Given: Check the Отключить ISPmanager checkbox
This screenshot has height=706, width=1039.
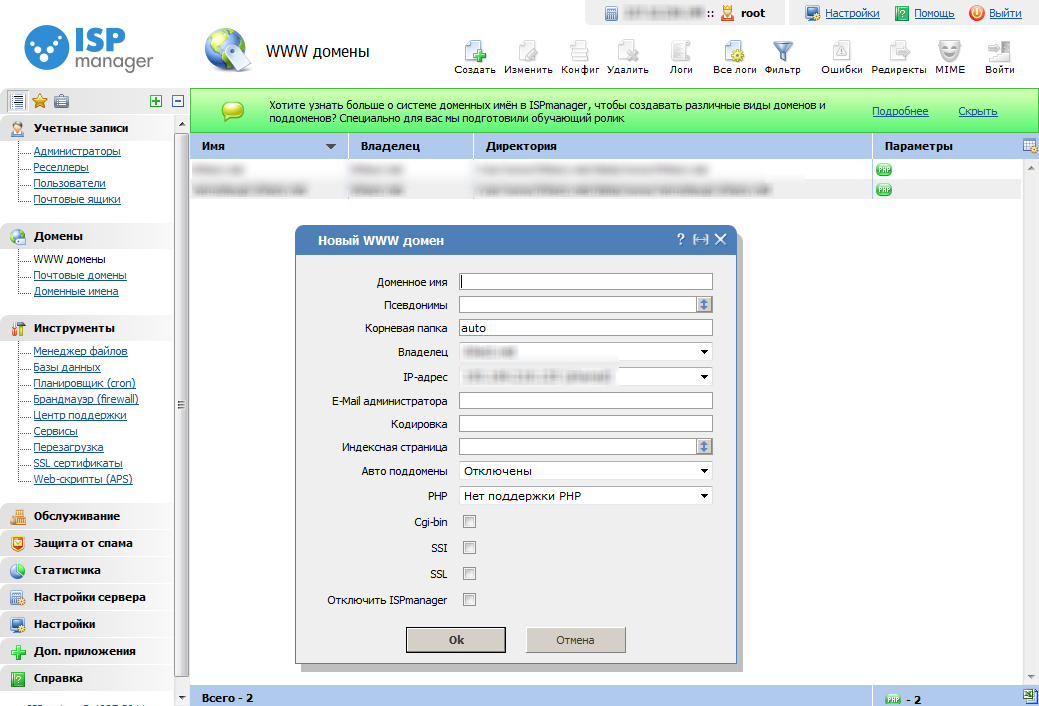Looking at the screenshot, I should pos(470,600).
